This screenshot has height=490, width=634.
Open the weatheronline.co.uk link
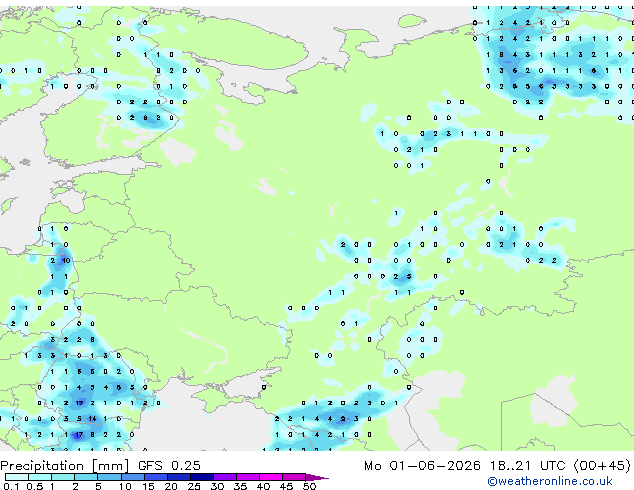coord(550,481)
